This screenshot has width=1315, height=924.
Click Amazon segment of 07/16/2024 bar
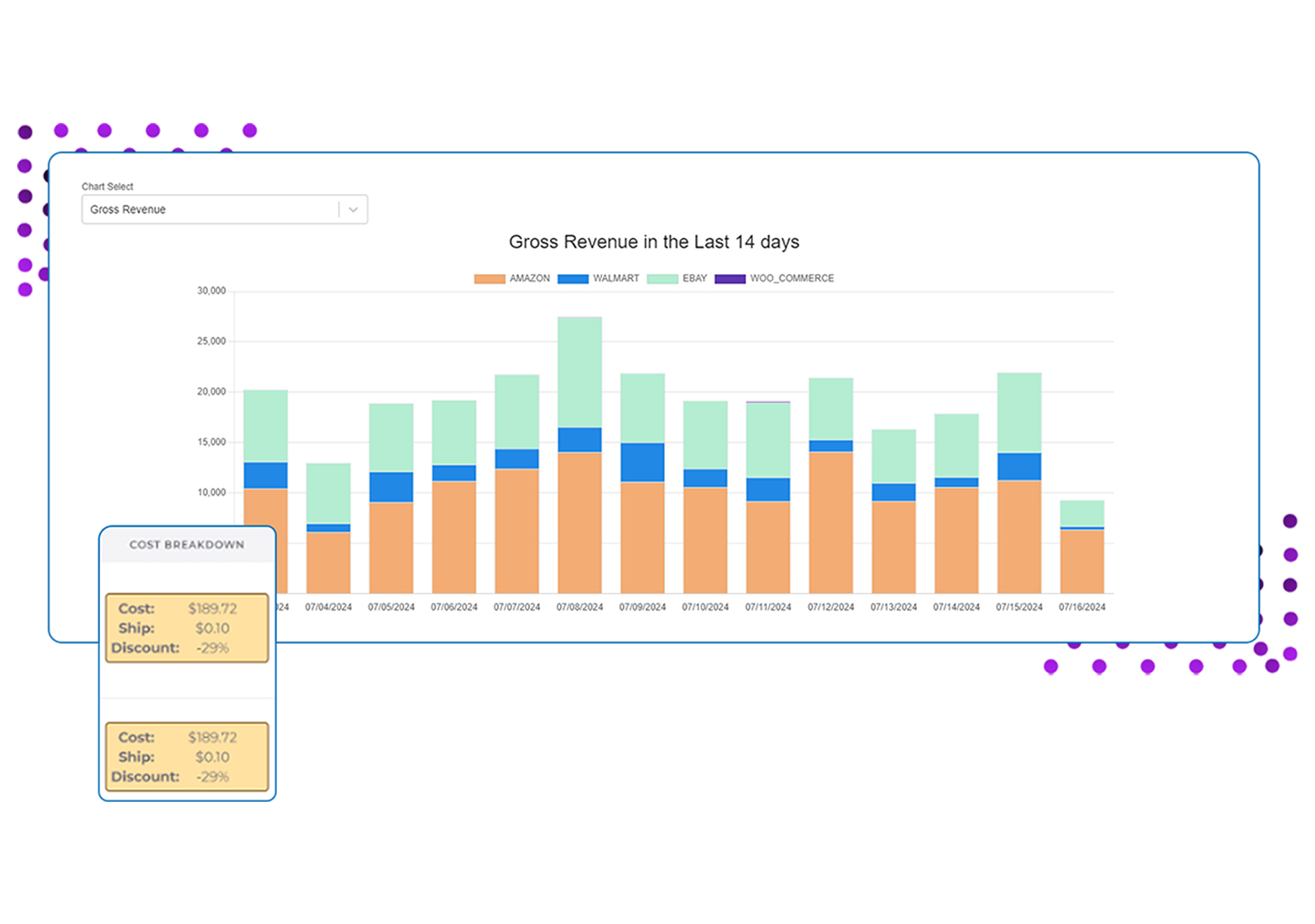point(1082,561)
